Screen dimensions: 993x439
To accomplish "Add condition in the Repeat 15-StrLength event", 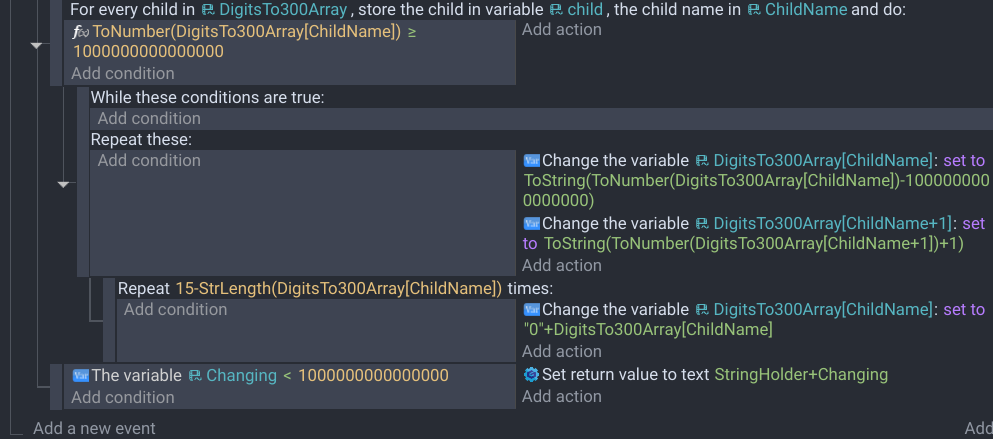I will coord(175,309).
